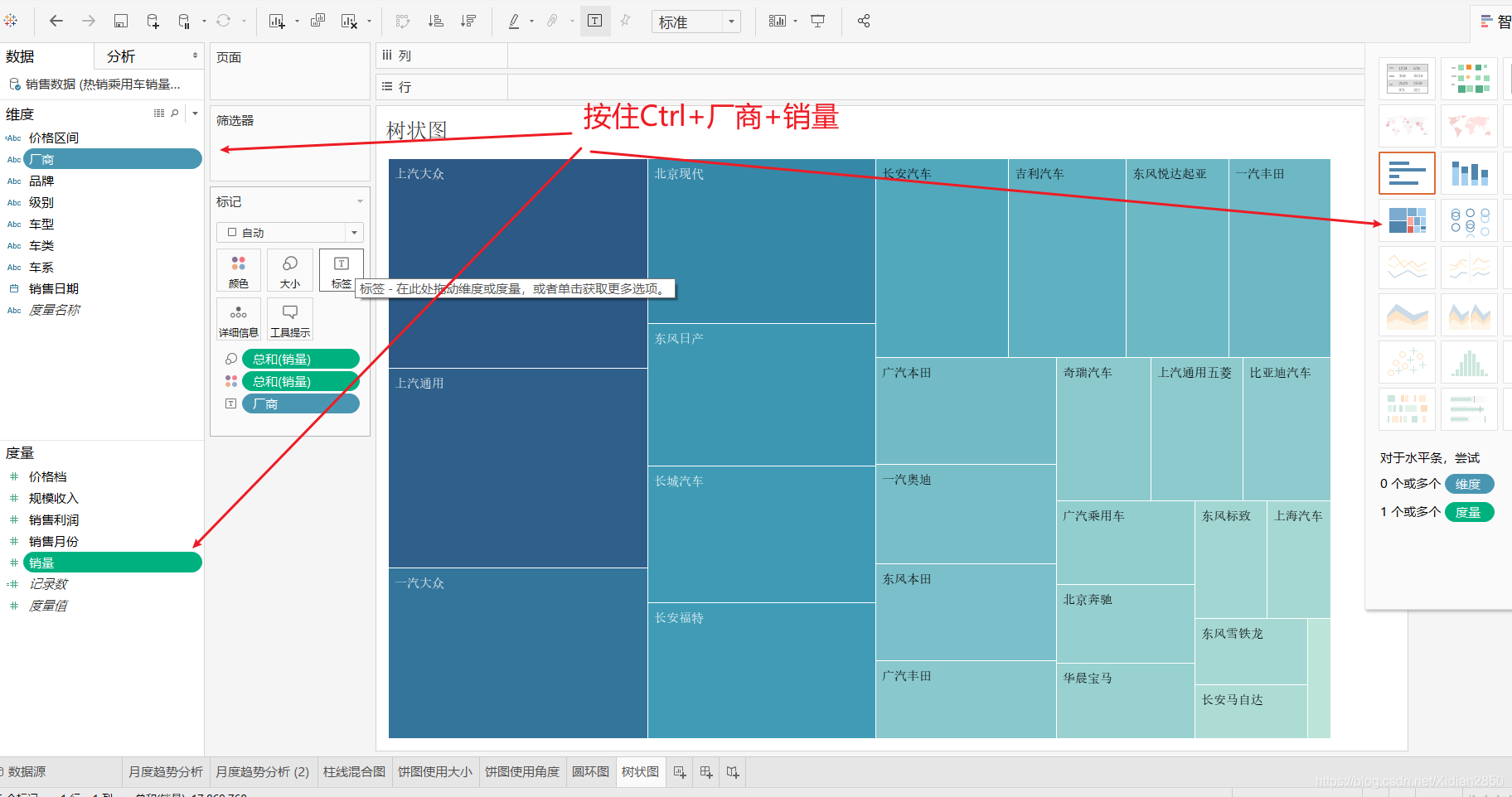1512x797 pixels.
Task: Select the size 总和(销量) pill in marks
Action: [x=301, y=359]
